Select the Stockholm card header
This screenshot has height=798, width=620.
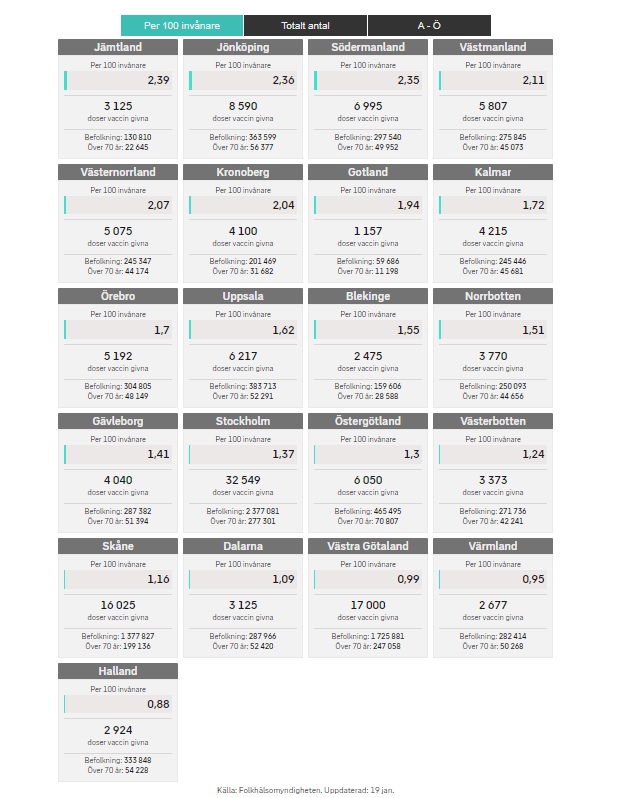(243, 421)
